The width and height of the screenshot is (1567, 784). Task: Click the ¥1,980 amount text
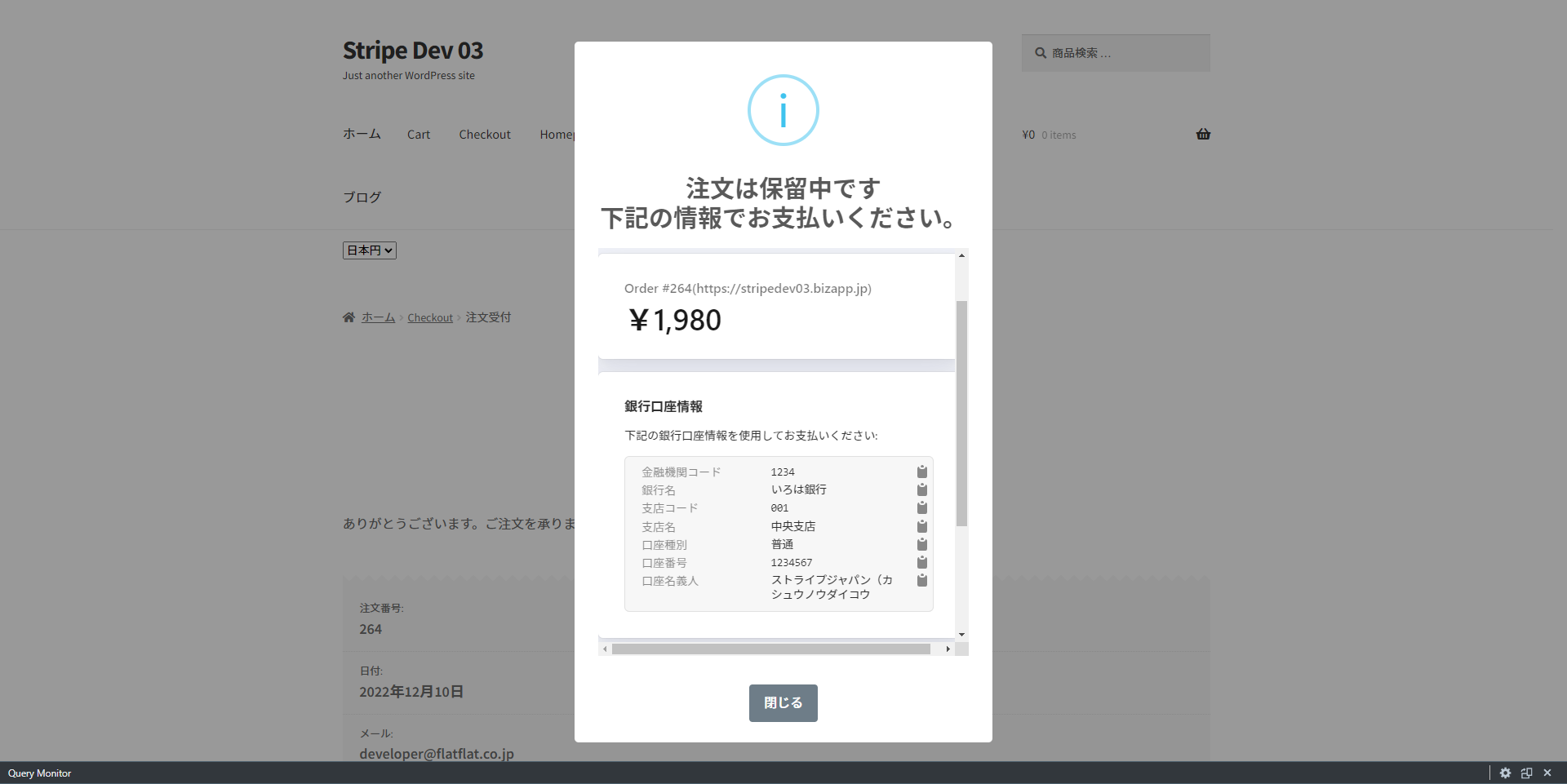[x=674, y=320]
